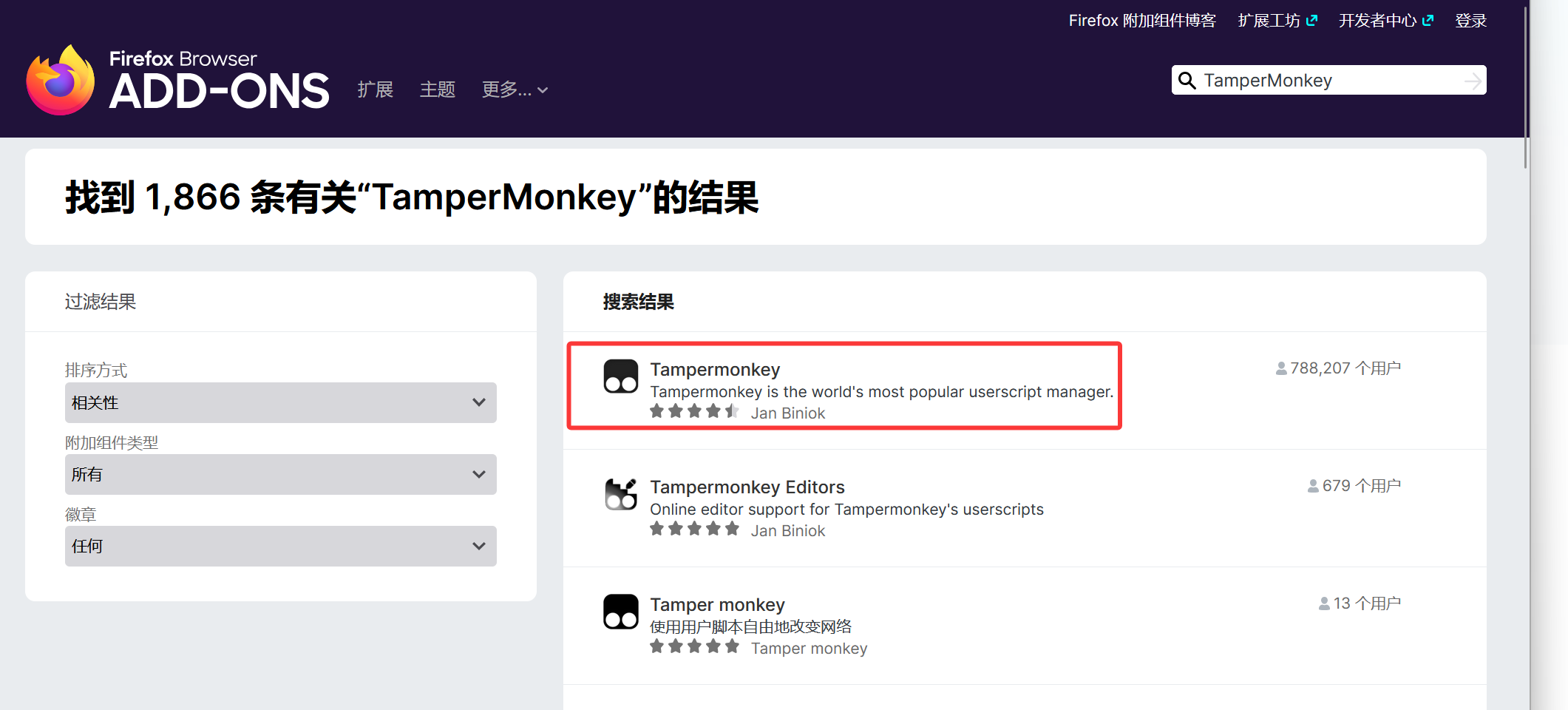Focus the TamperMonkey search field

[x=1329, y=80]
